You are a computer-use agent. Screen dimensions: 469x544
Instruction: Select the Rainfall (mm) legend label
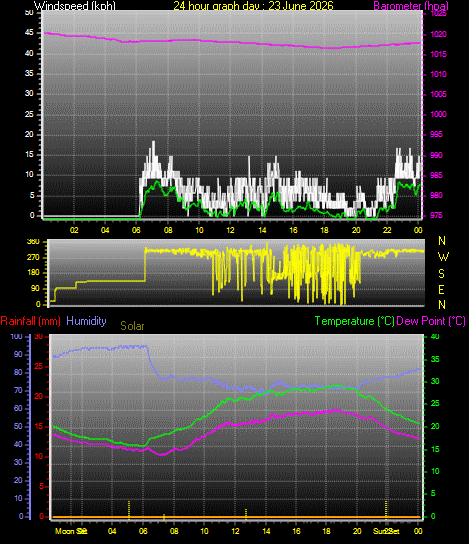coord(31,321)
